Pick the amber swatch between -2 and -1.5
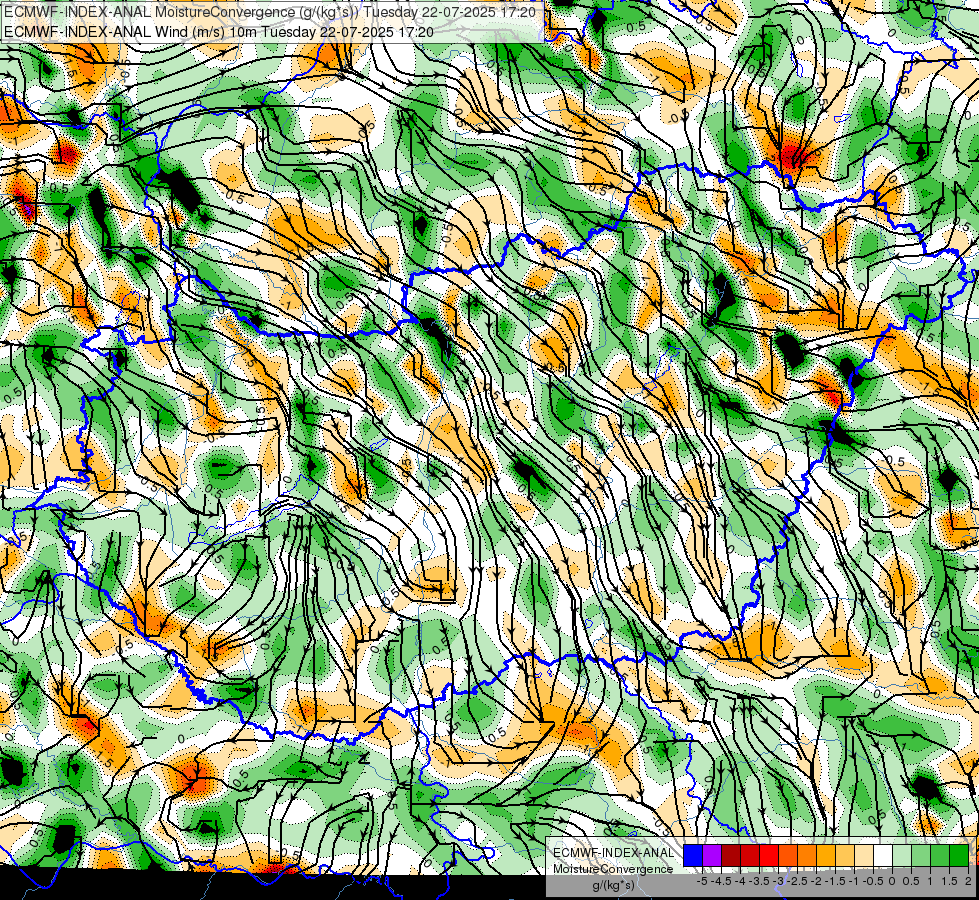 pyautogui.click(x=826, y=856)
